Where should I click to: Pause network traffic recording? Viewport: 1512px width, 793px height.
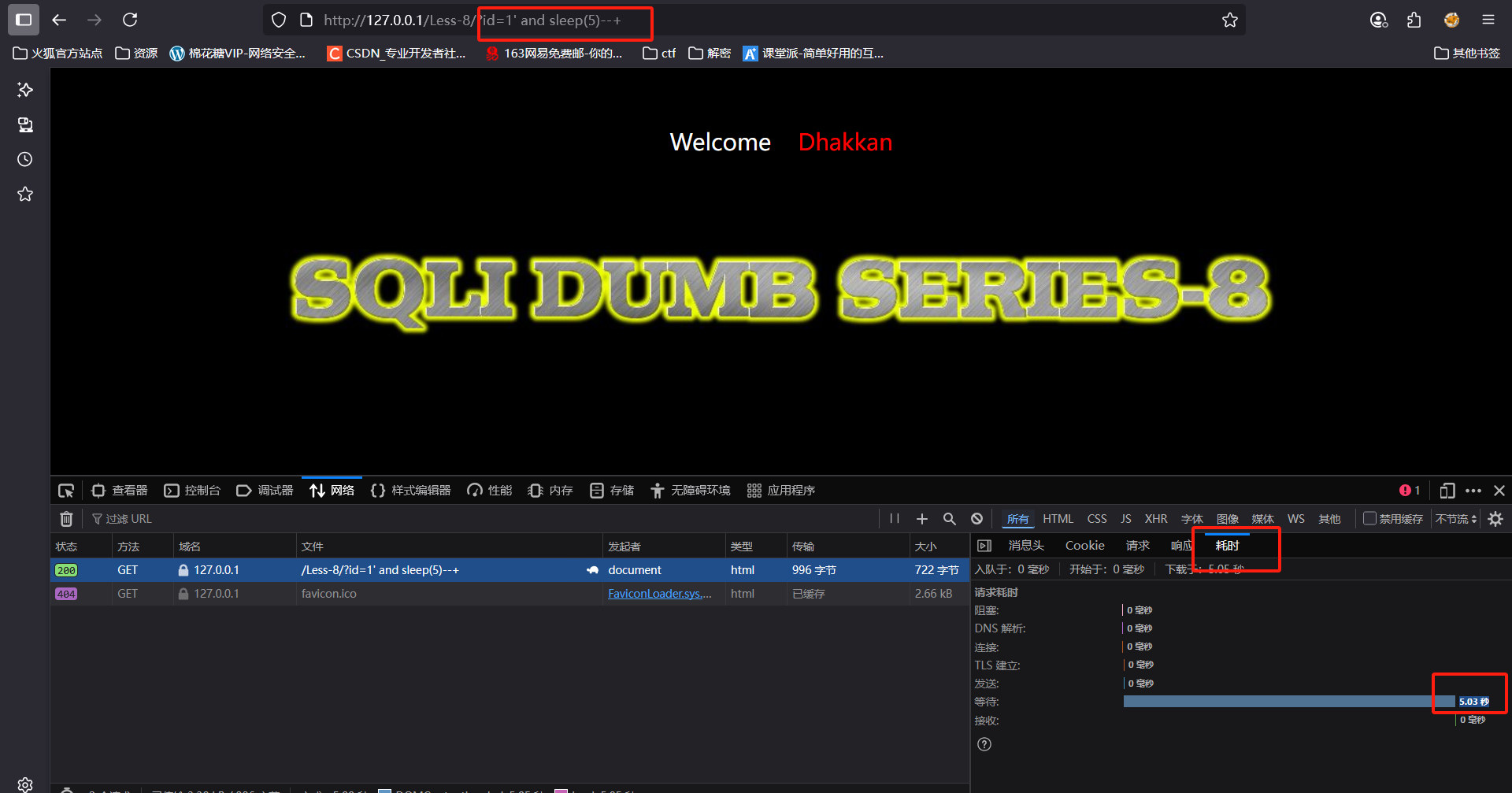coord(894,518)
